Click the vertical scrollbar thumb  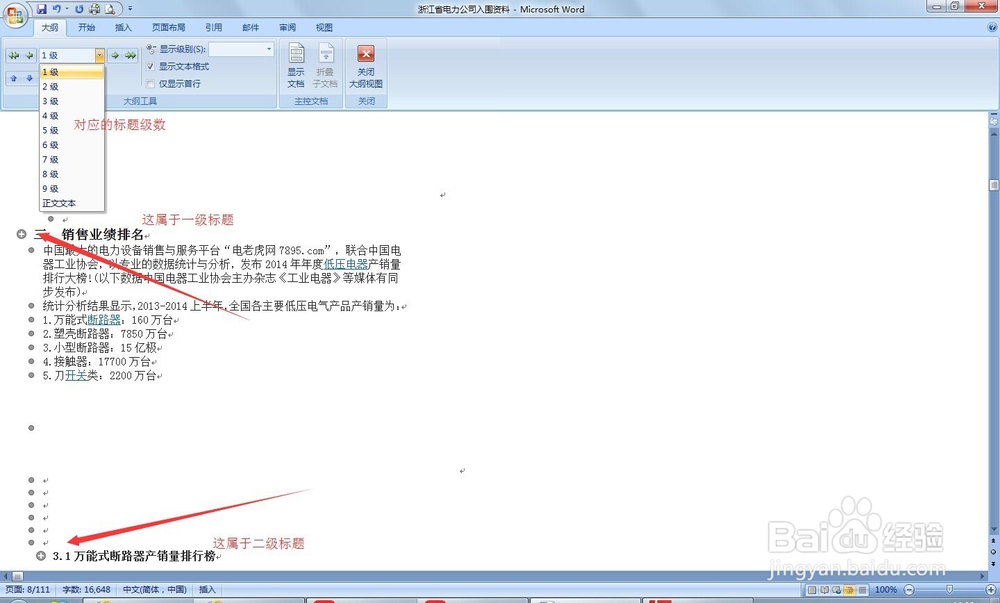point(993,185)
